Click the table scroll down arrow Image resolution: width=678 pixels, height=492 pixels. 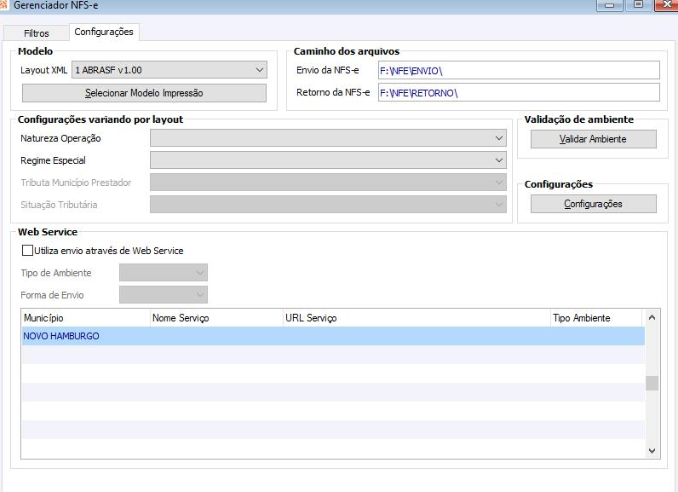click(652, 450)
